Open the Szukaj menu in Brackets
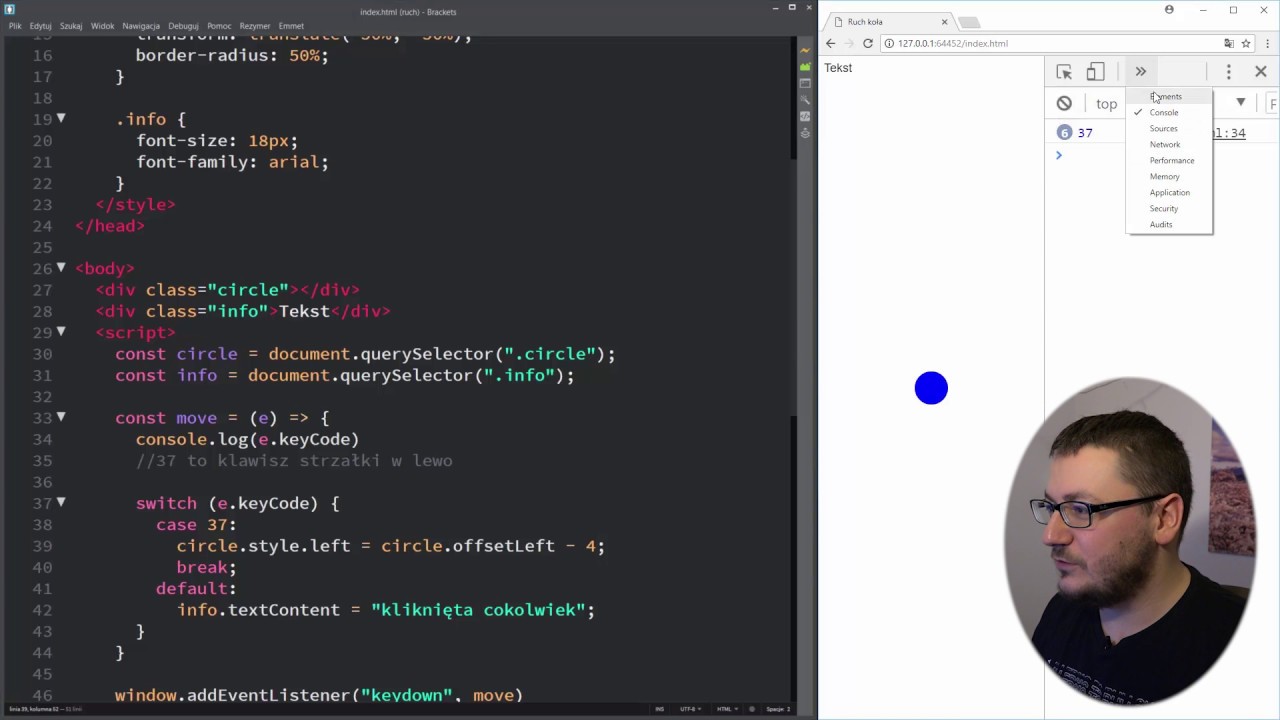The image size is (1280, 720). click(71, 26)
